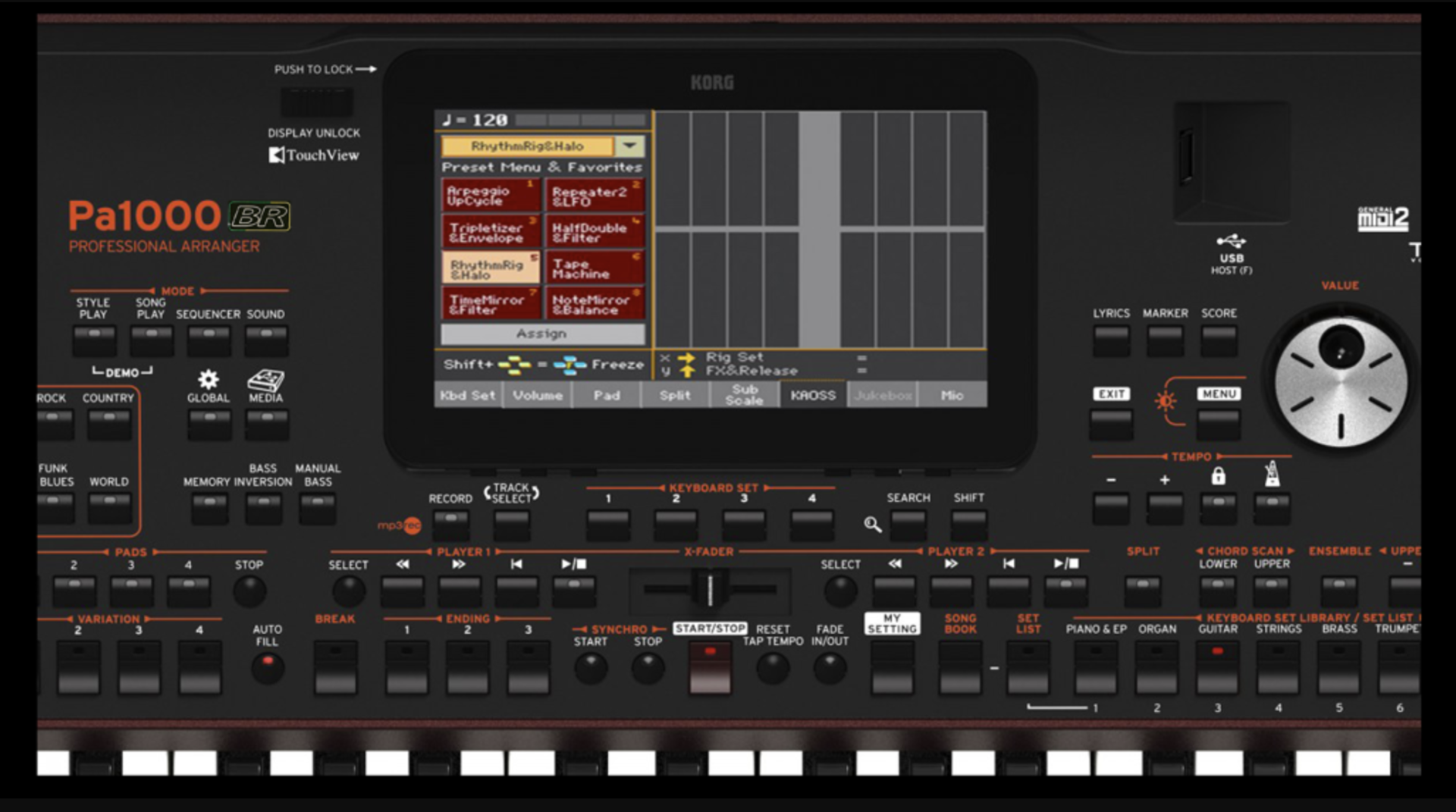Switch to the KAOSS tab
Viewport: 1456px width, 812px height.
click(812, 395)
